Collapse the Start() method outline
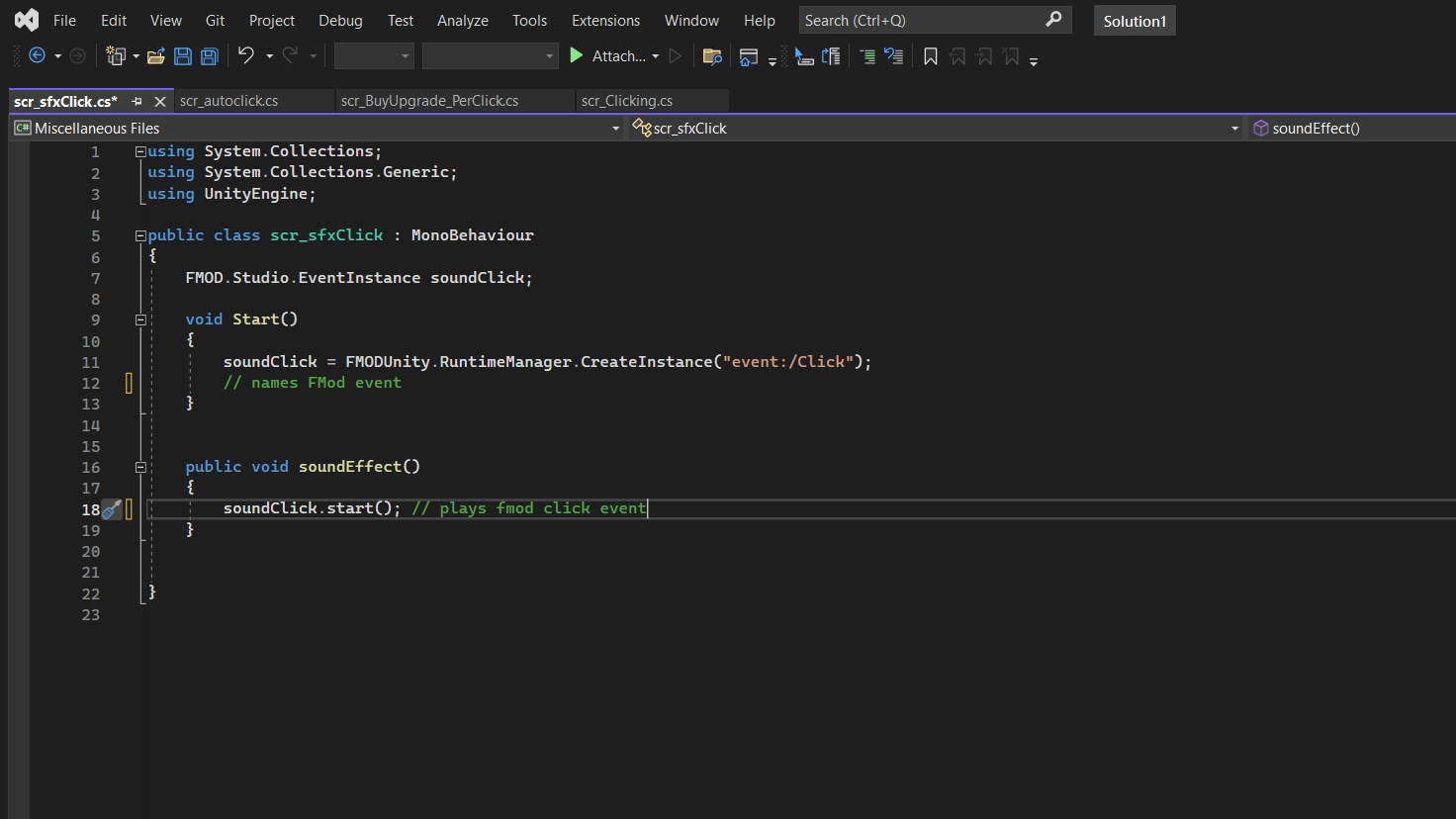The width and height of the screenshot is (1456, 819). coord(140,319)
